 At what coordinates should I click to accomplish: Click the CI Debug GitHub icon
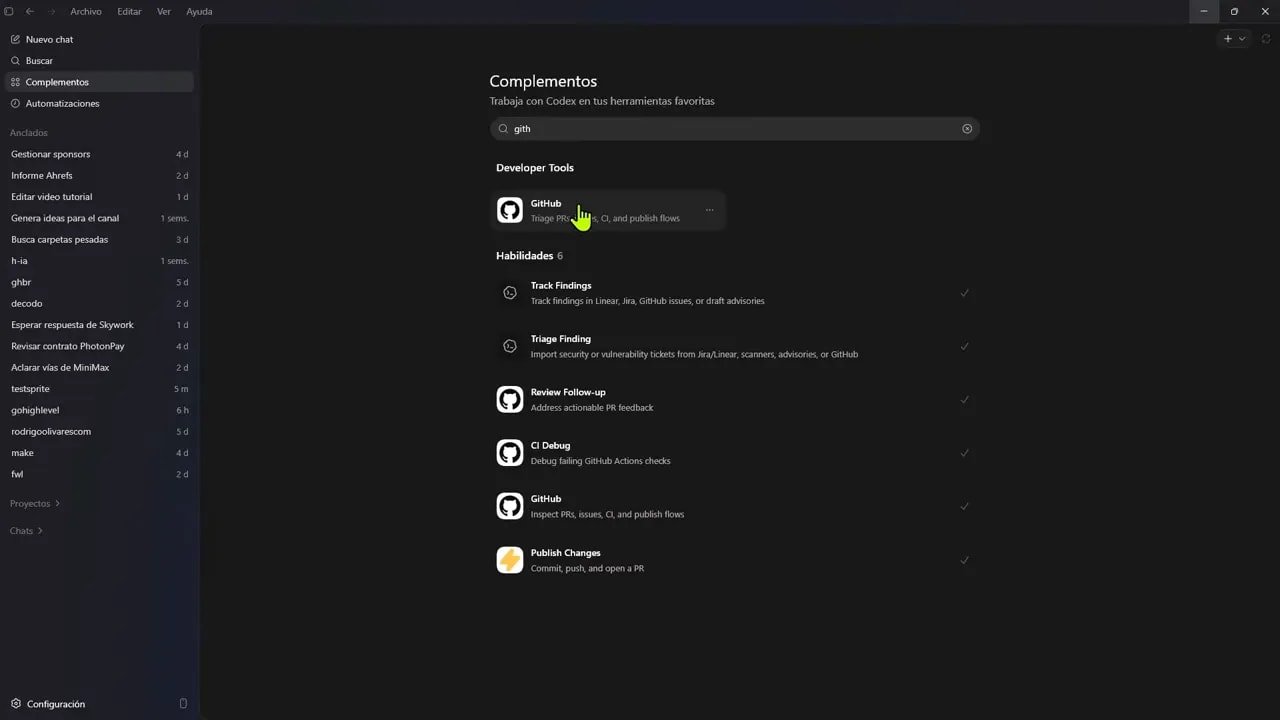(x=510, y=453)
